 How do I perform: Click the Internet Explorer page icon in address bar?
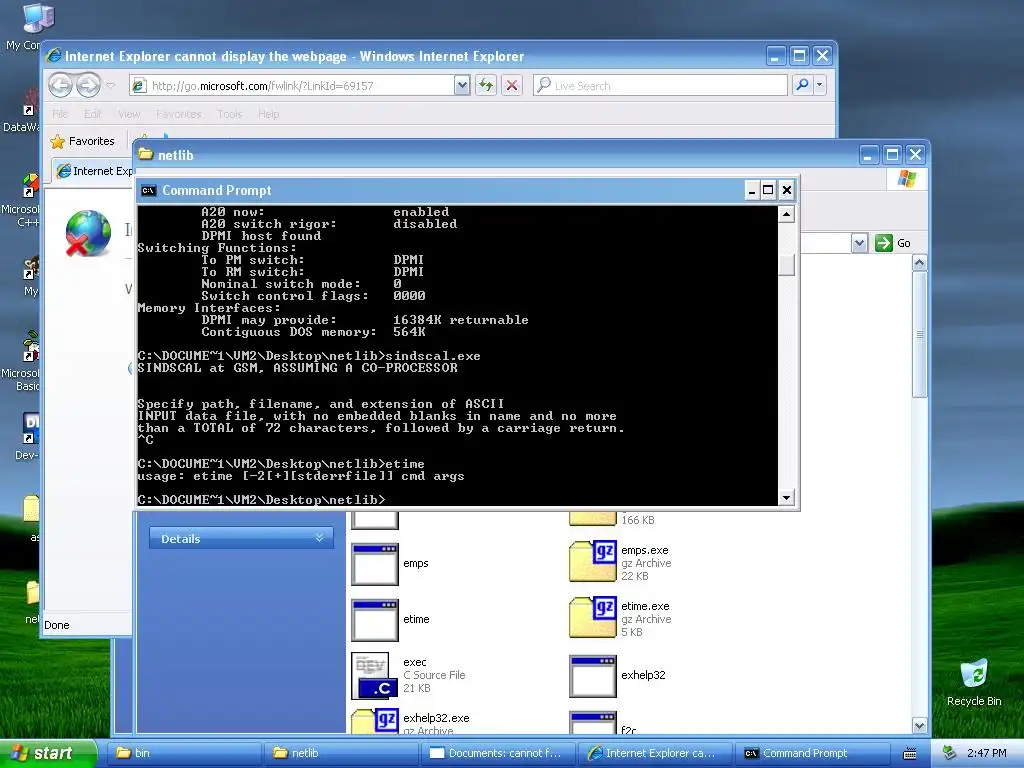click(x=138, y=86)
